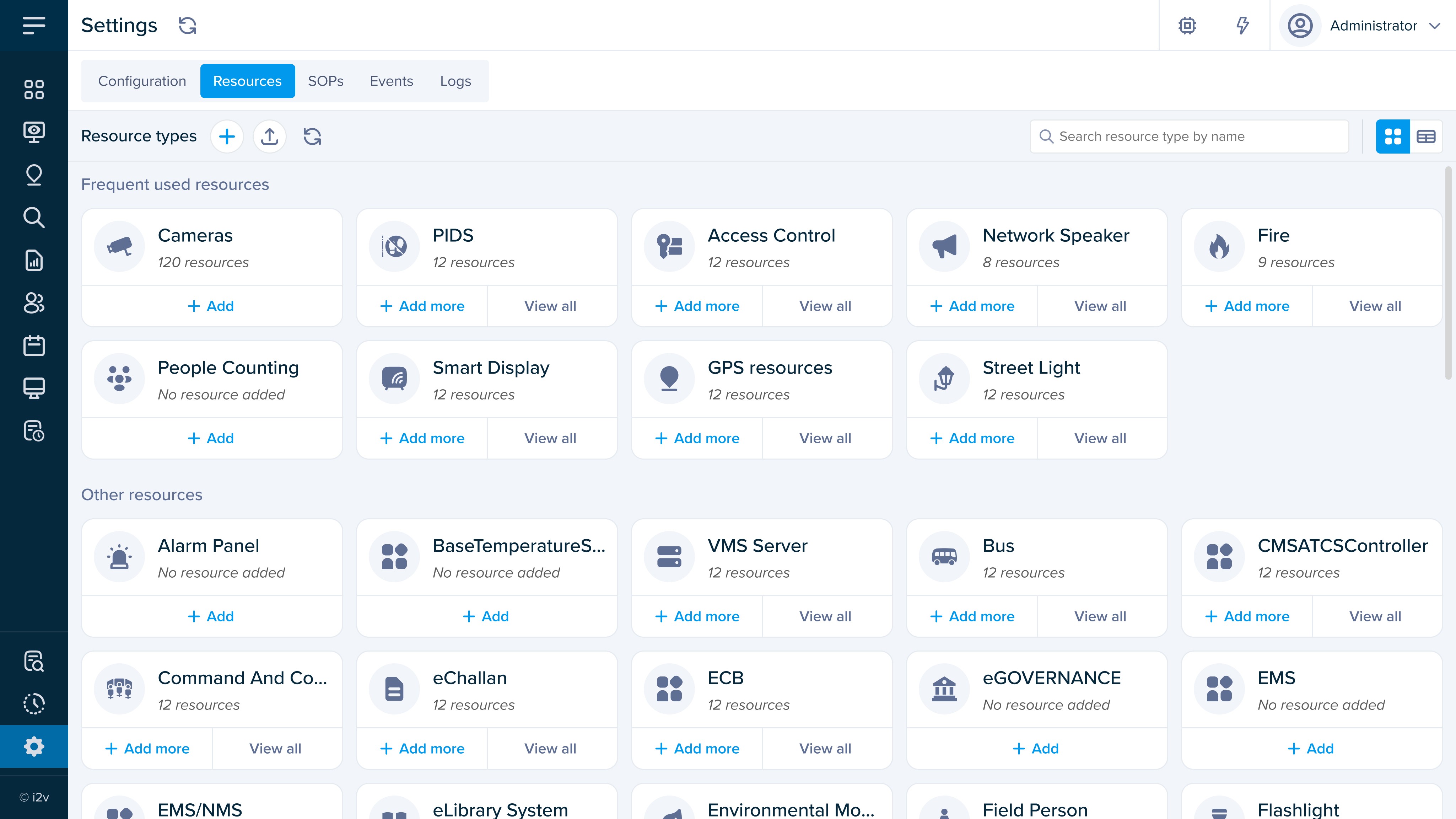Open the chip processor icon in header

[x=1187, y=26]
